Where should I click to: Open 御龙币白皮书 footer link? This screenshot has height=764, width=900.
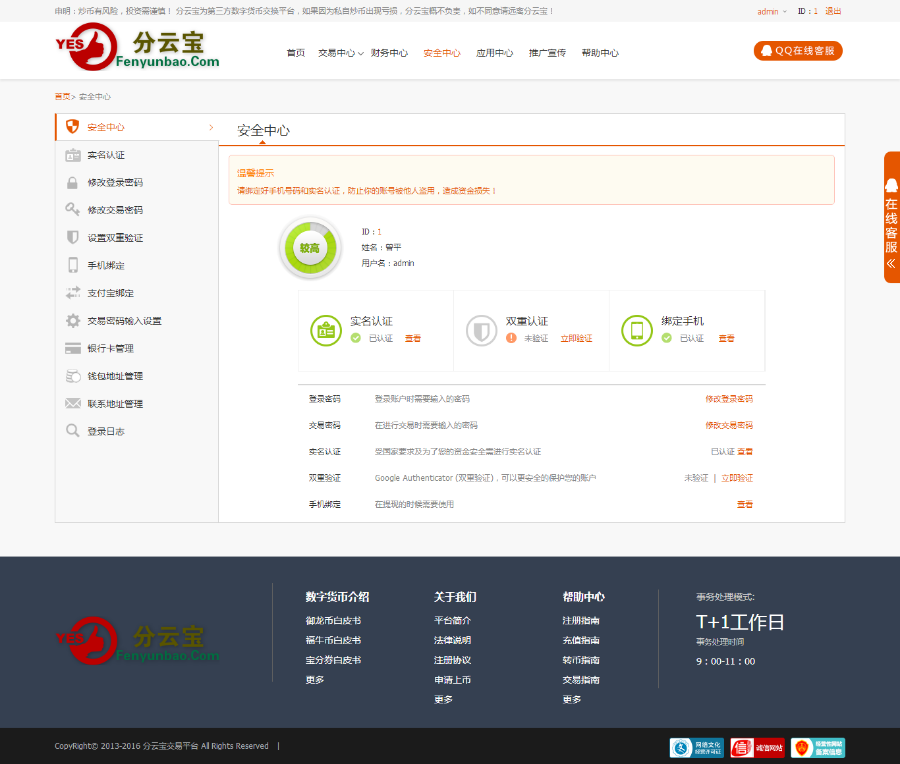[333, 620]
